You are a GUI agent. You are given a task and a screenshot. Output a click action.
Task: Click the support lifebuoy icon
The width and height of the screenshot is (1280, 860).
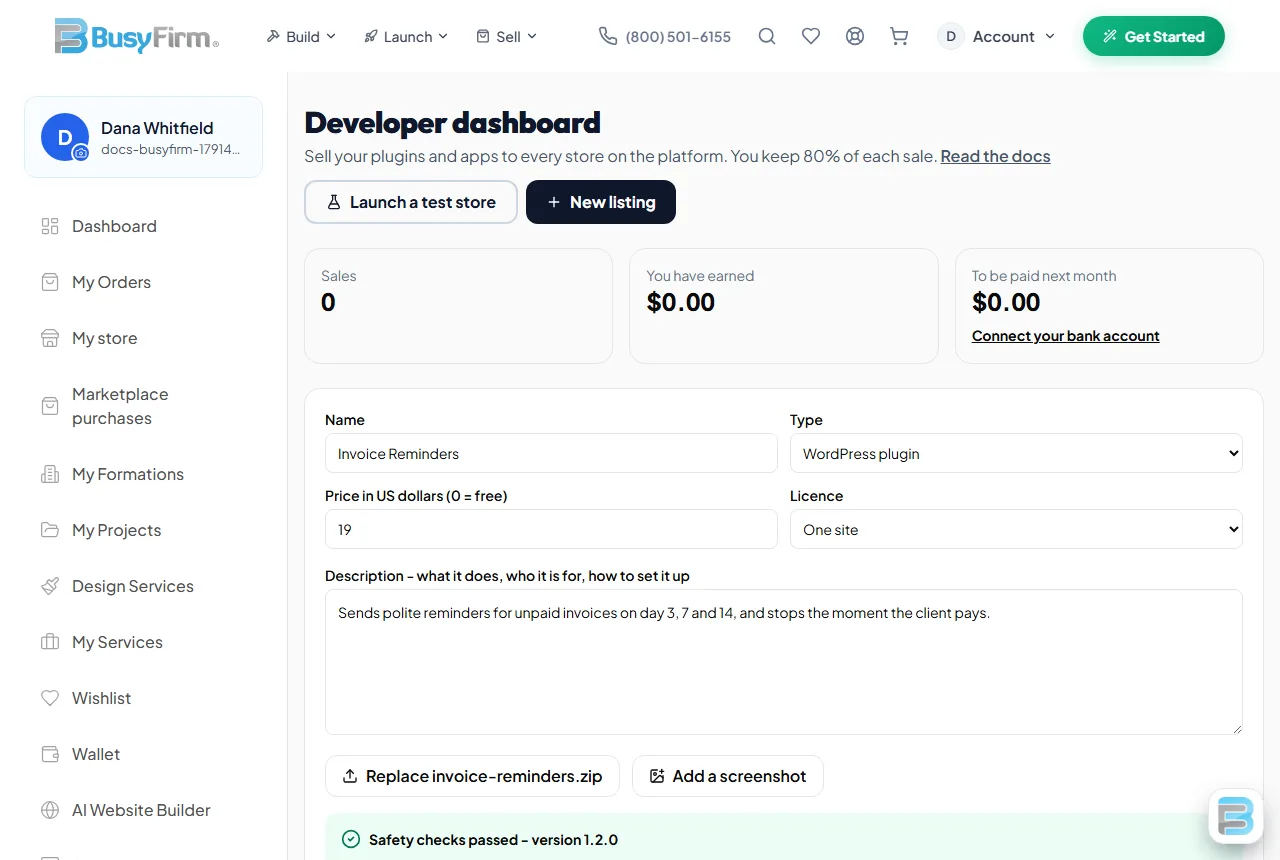(x=855, y=36)
